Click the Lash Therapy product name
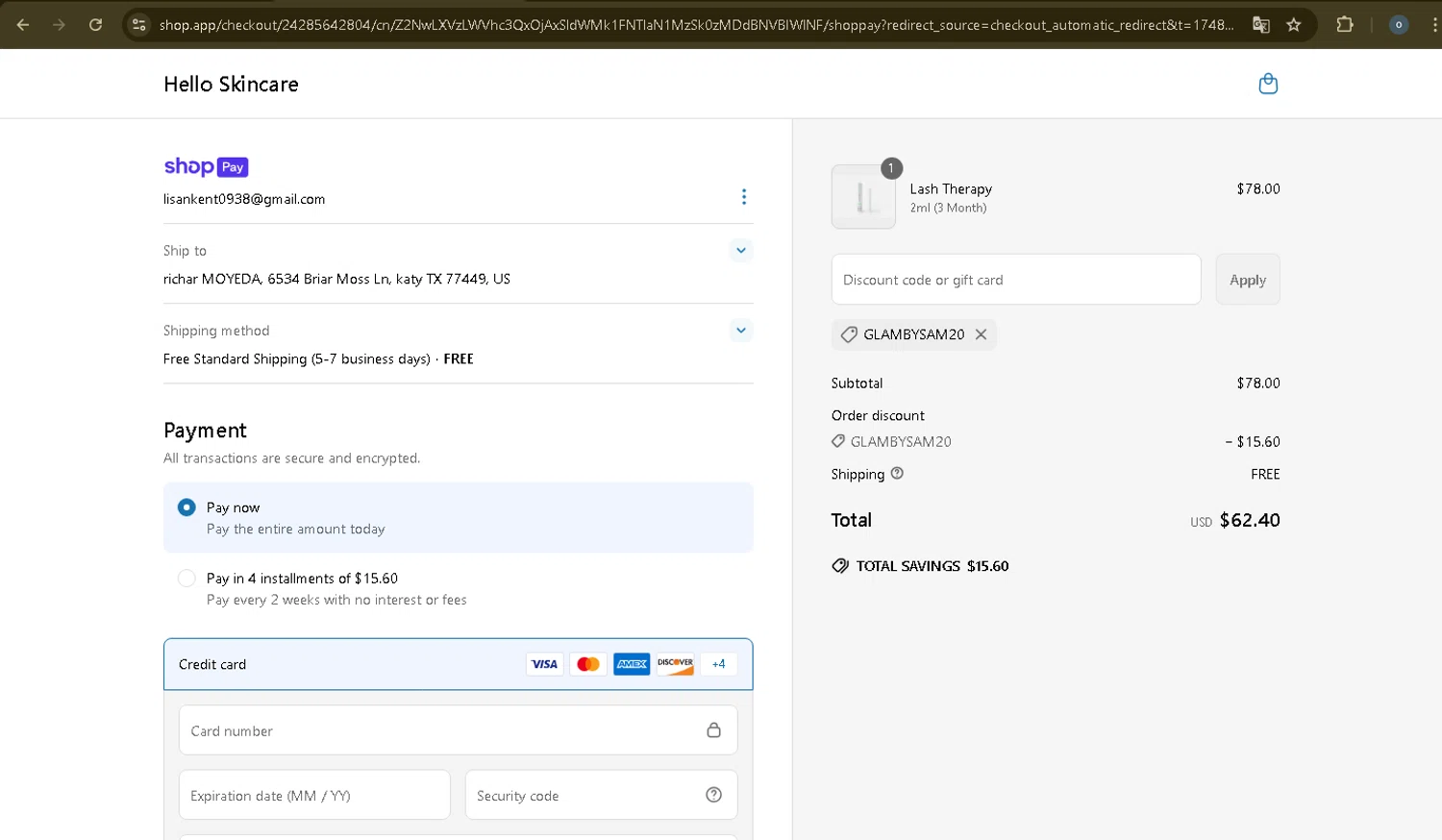 [951, 189]
